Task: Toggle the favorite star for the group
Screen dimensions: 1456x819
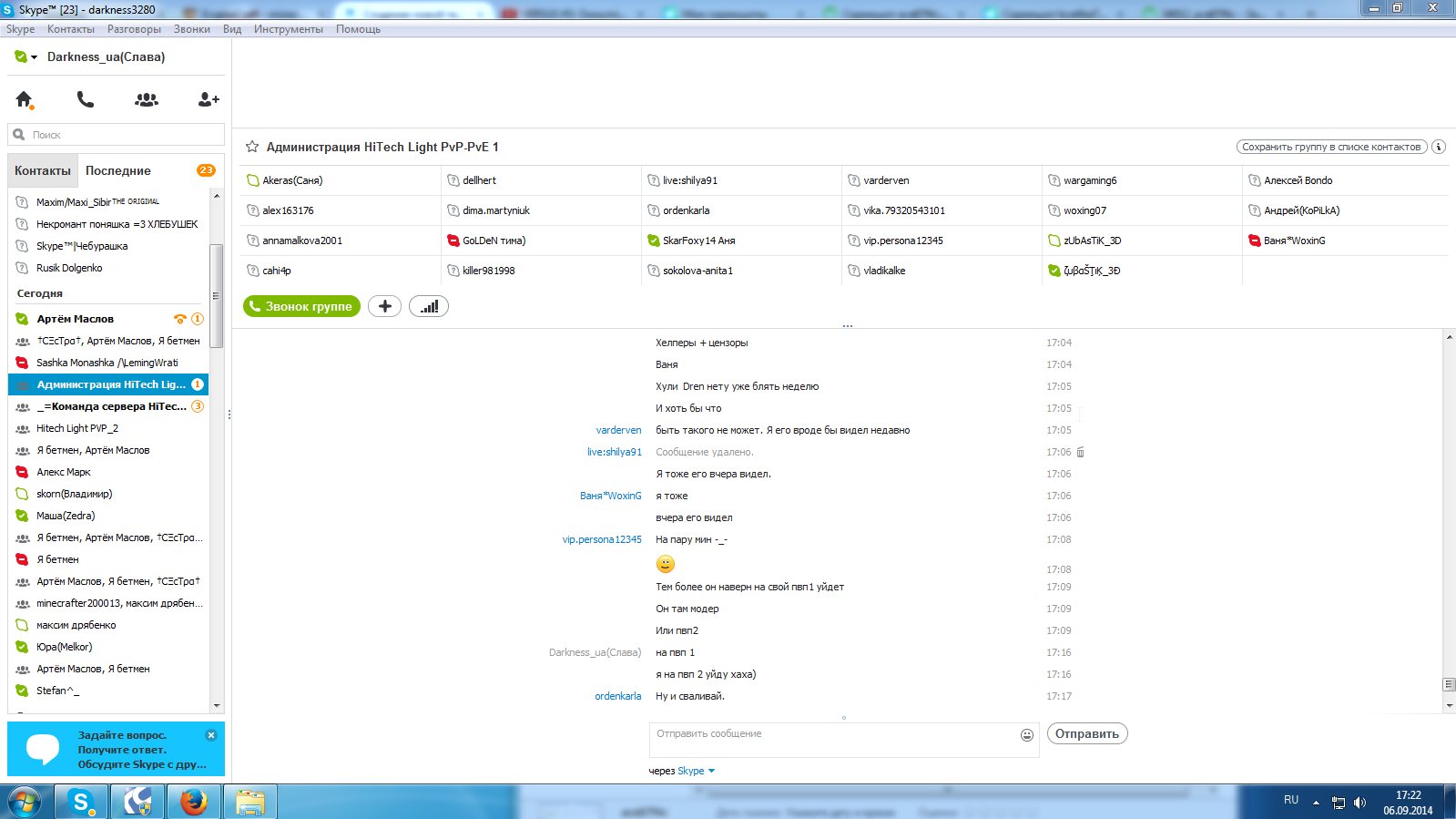Action: click(252, 147)
